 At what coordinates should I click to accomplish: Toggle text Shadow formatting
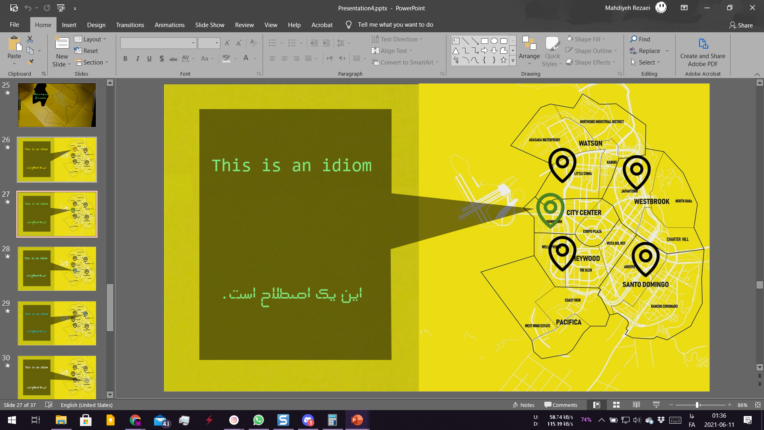161,58
